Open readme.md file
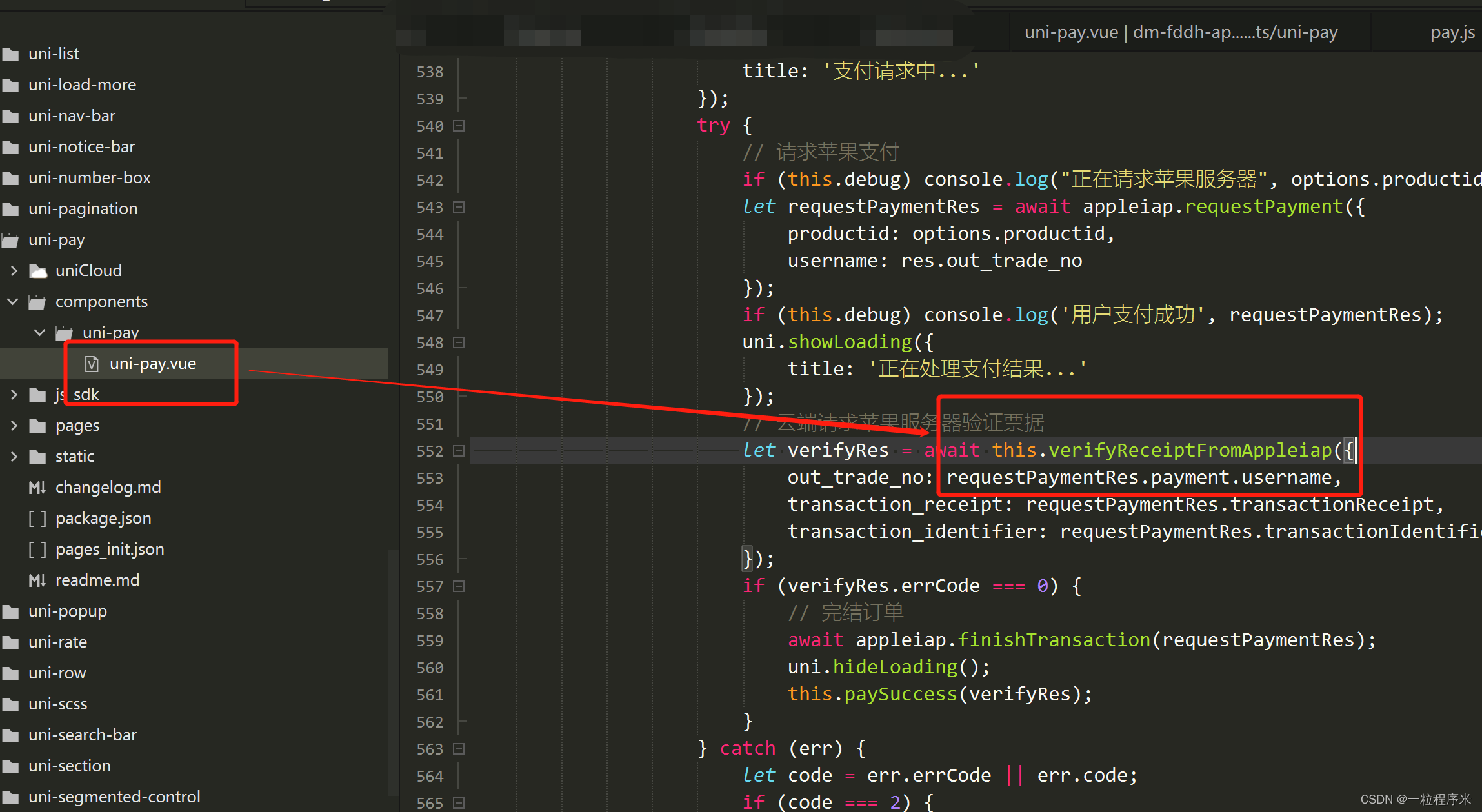 (x=97, y=580)
